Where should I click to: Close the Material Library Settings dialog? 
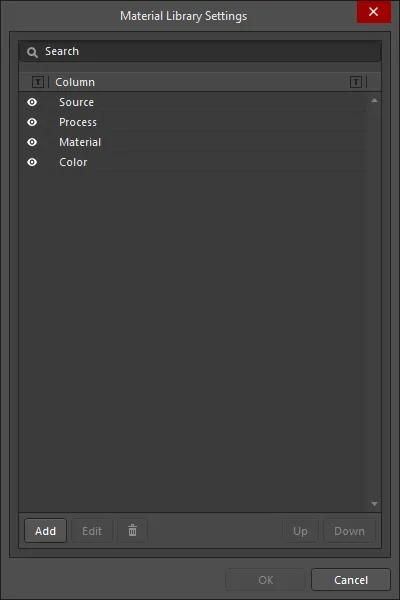pyautogui.click(x=374, y=12)
